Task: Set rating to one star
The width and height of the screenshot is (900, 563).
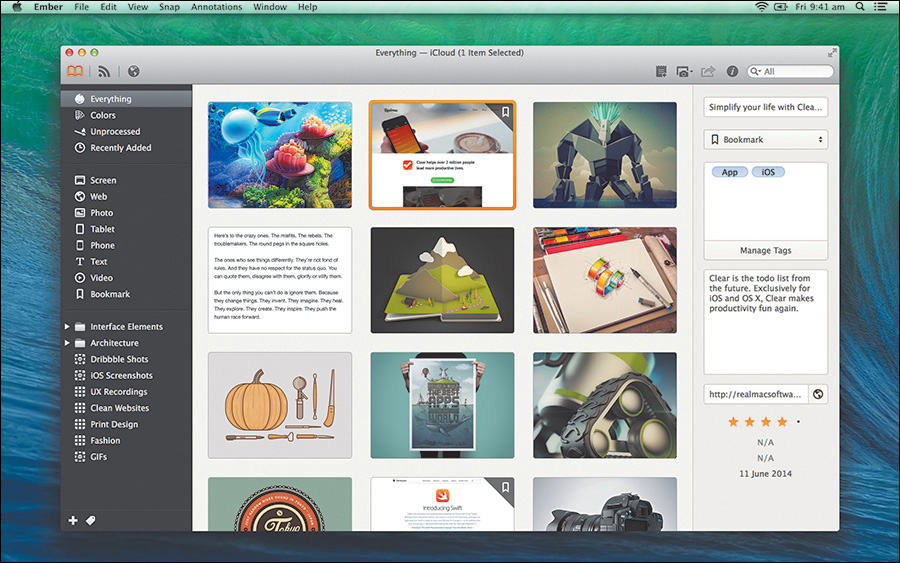Action: pyautogui.click(x=733, y=422)
